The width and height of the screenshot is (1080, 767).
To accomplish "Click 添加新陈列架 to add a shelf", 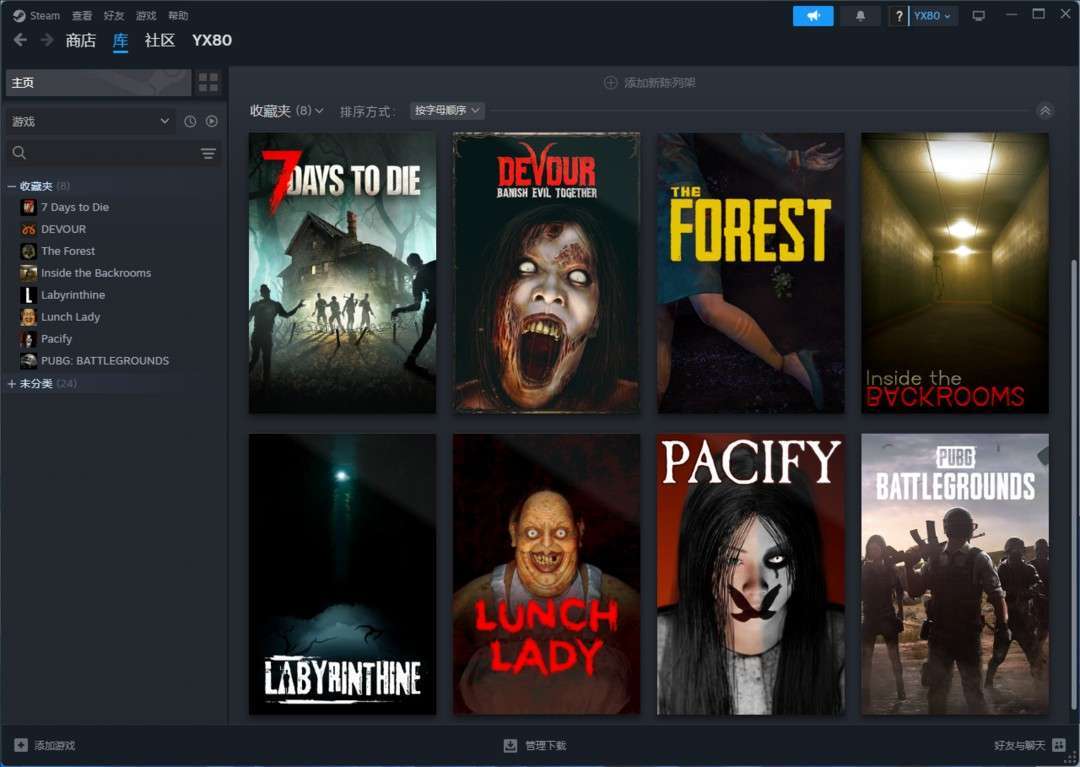I will 650,83.
